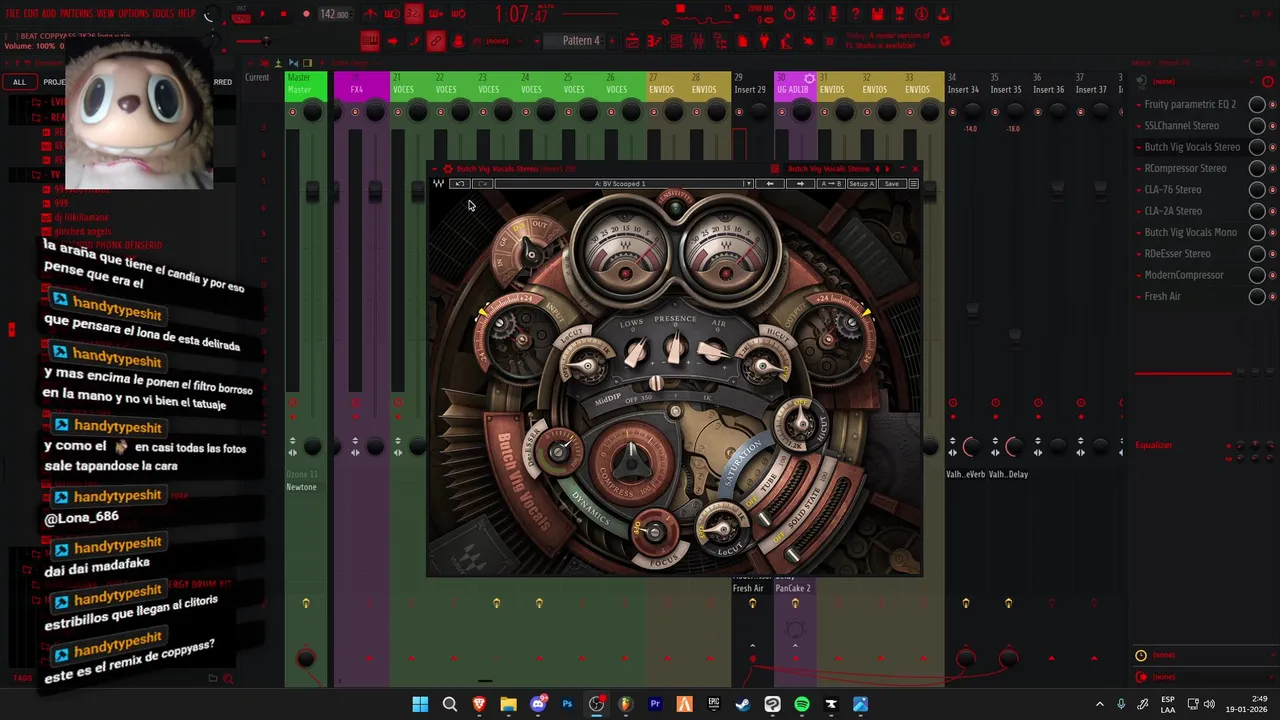Load the previous Waves preset with left arrow

tap(770, 184)
